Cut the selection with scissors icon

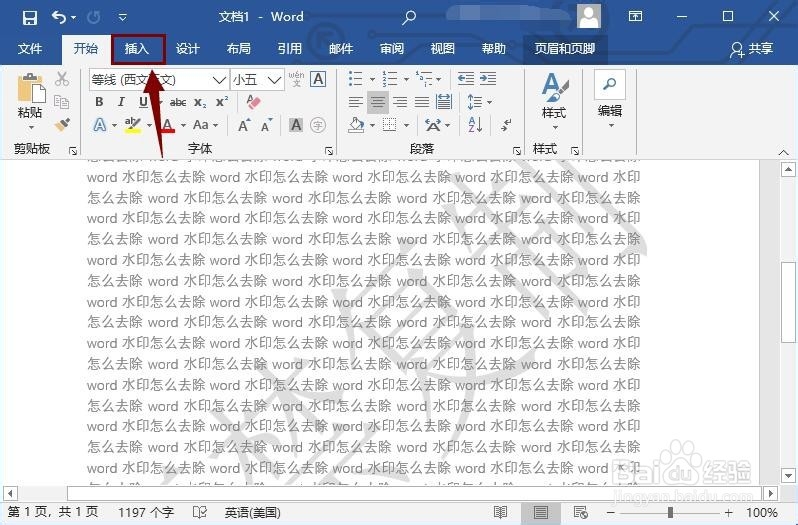[x=62, y=79]
